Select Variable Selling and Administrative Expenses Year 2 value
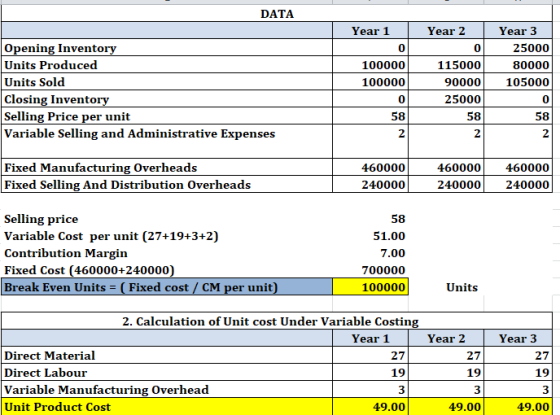 (x=446, y=141)
